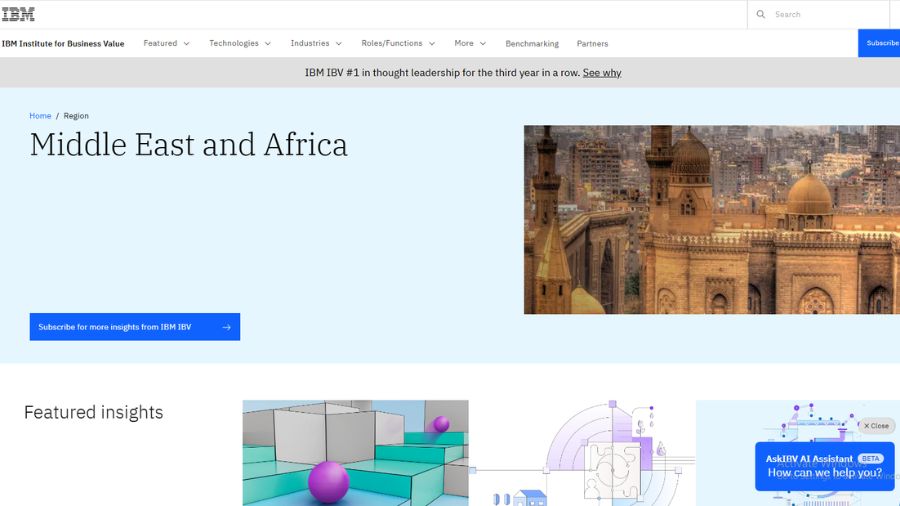Open the Cairo mosque hero image
The image size is (900, 506).
coord(712,220)
